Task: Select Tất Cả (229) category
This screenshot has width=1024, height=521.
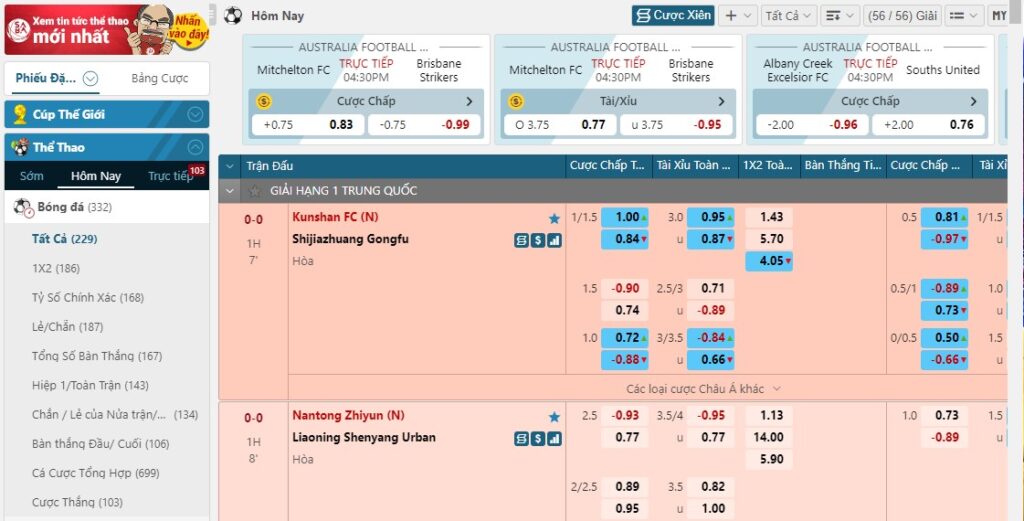Action: click(64, 239)
